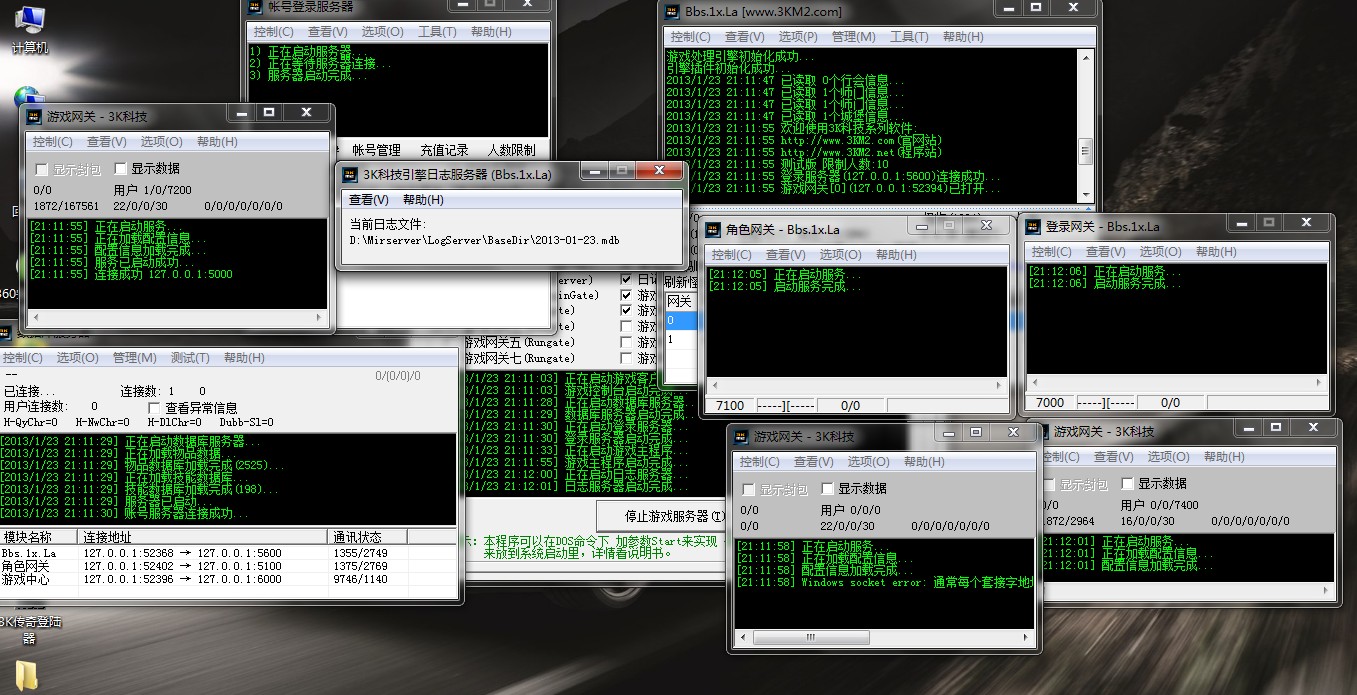Select the Bbs.1x.La row in module table
1357x695 pixels.
pyautogui.click(x=229, y=552)
